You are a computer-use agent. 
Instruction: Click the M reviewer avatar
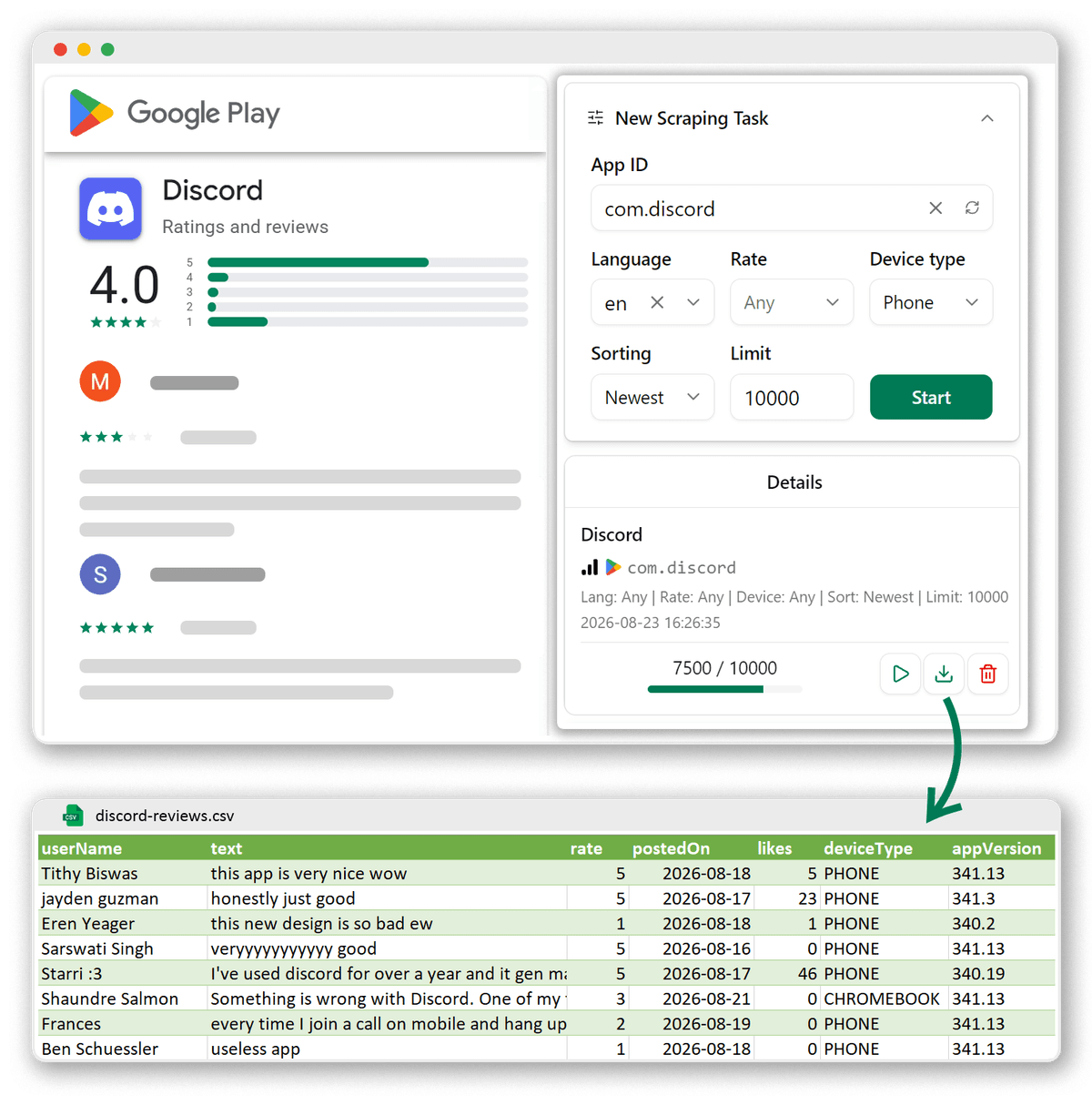tap(100, 380)
